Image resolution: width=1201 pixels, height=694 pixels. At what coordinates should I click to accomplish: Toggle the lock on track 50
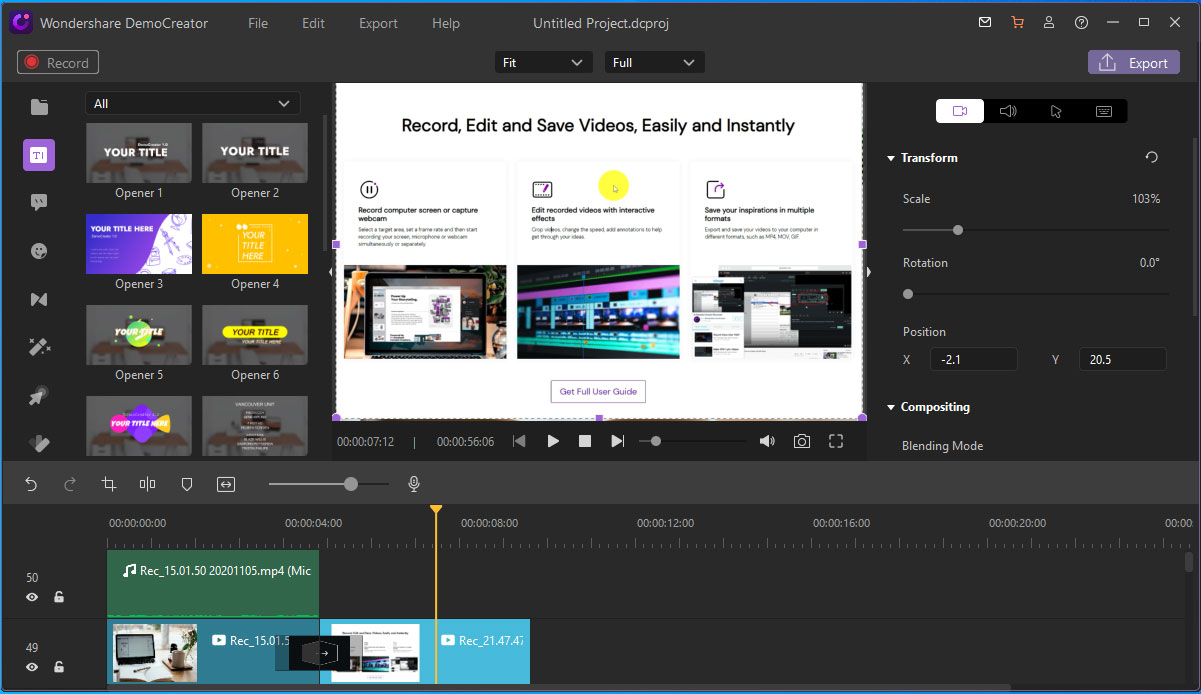tap(59, 597)
